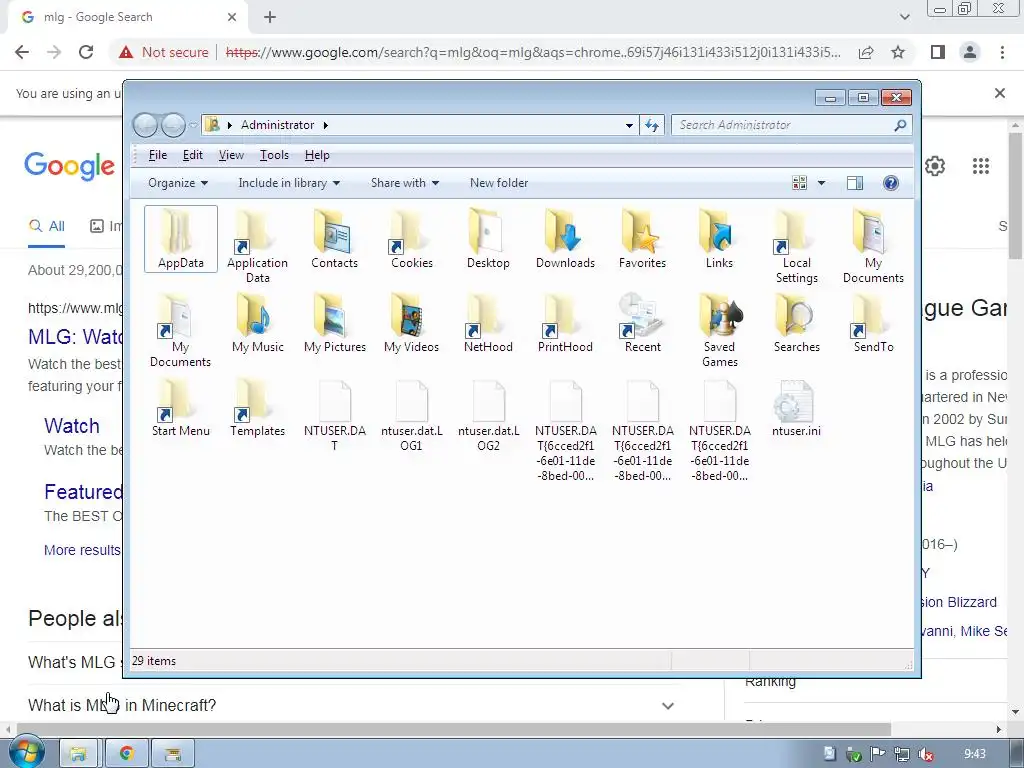
Task: Open the Edit menu
Action: (x=193, y=155)
